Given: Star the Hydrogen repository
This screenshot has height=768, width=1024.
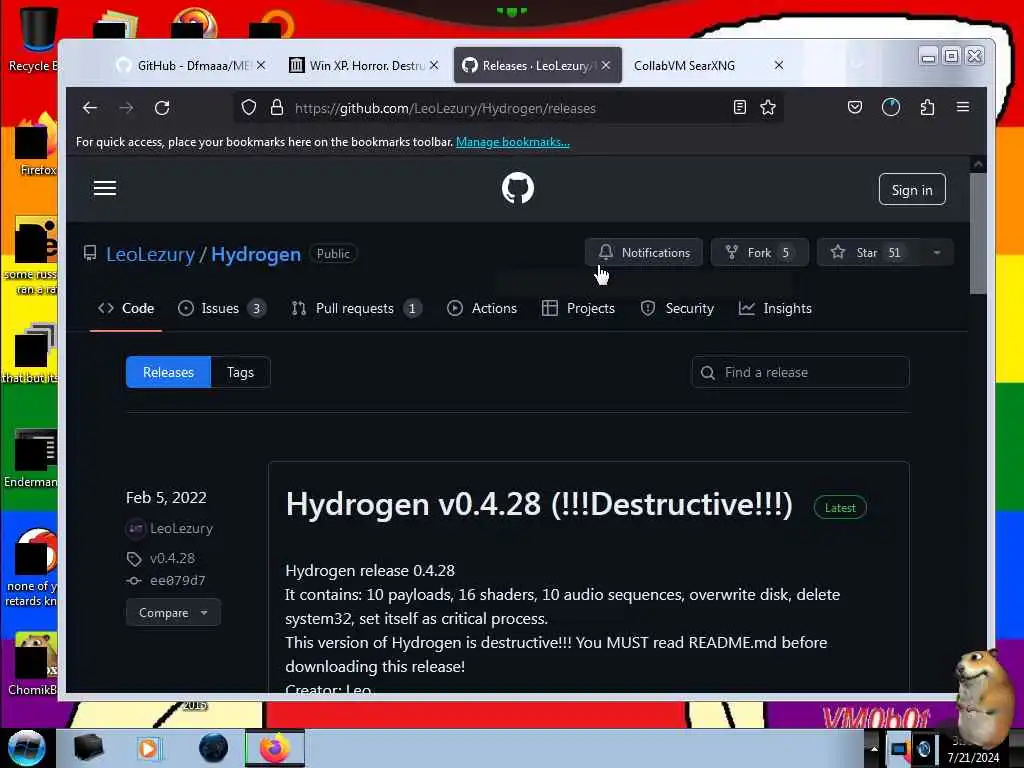Looking at the screenshot, I should [870, 253].
